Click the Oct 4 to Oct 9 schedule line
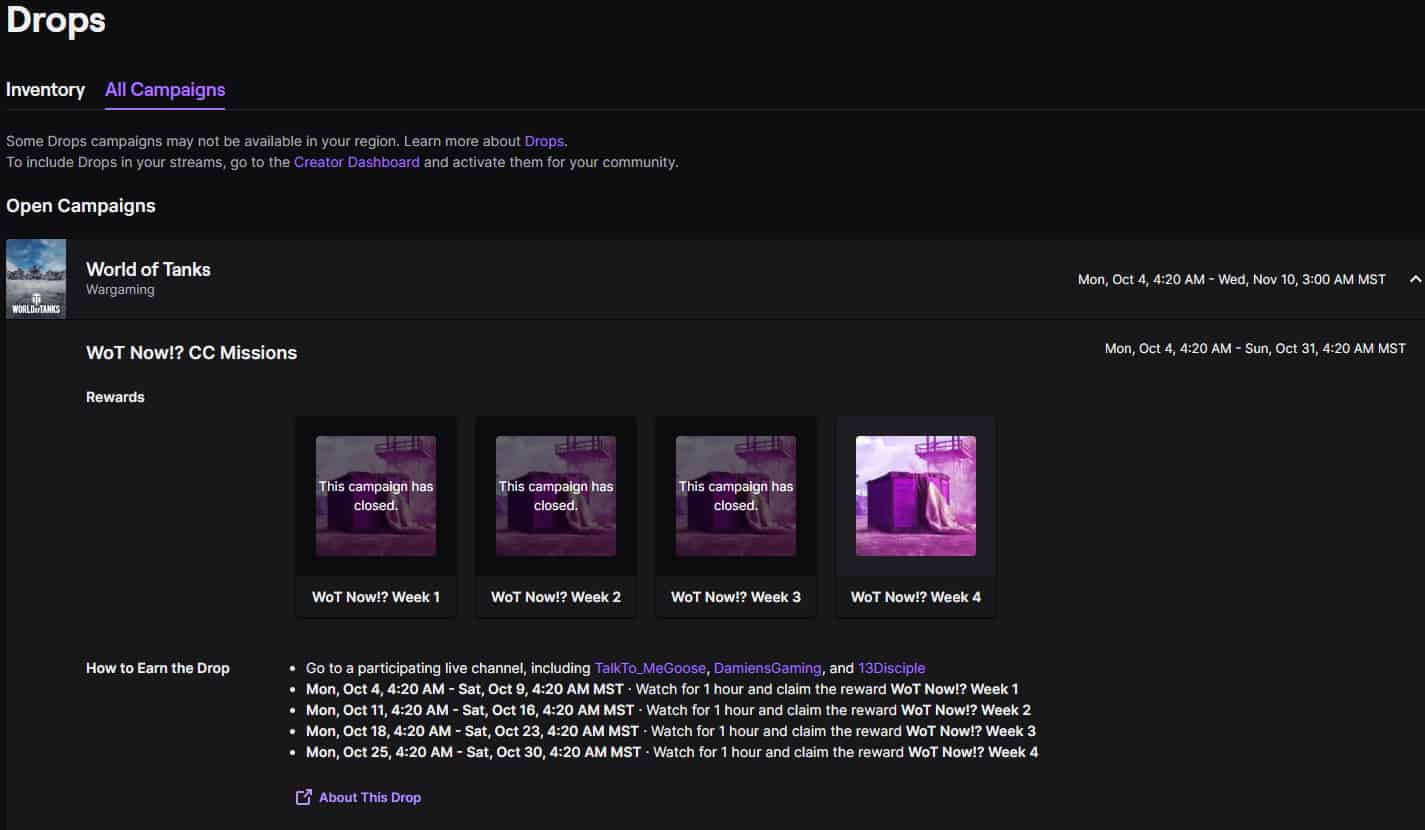This screenshot has height=830, width=1425. tap(662, 689)
